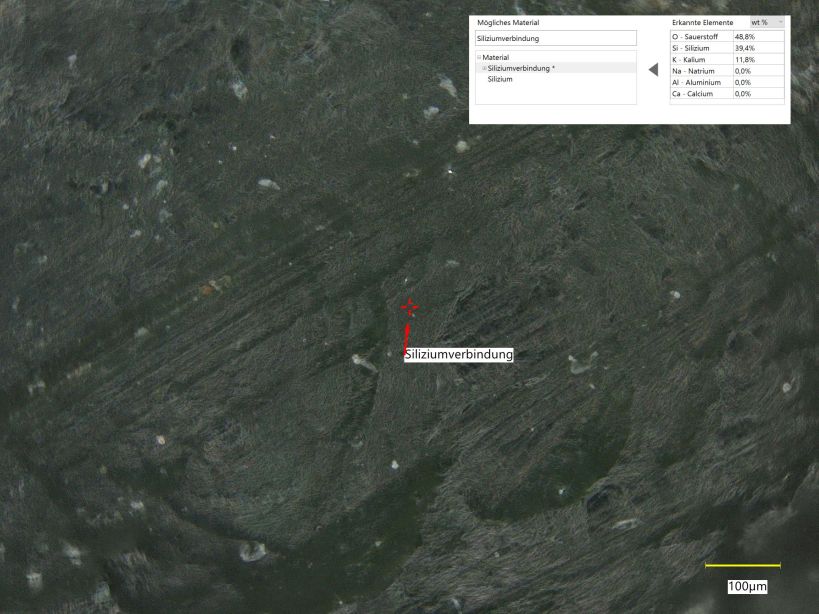This screenshot has height=614, width=819.
Task: Select Siliziumverbindung * in the material list
Action: click(521, 68)
